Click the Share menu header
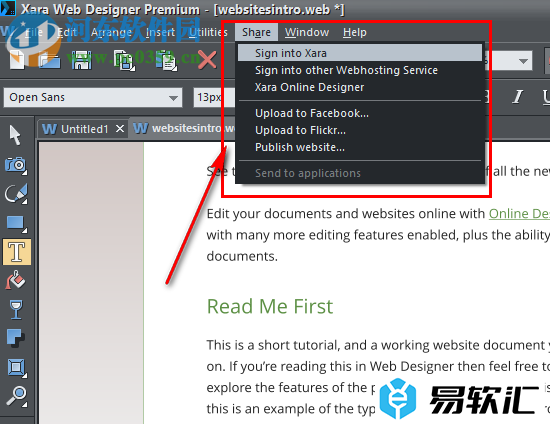 coord(256,32)
